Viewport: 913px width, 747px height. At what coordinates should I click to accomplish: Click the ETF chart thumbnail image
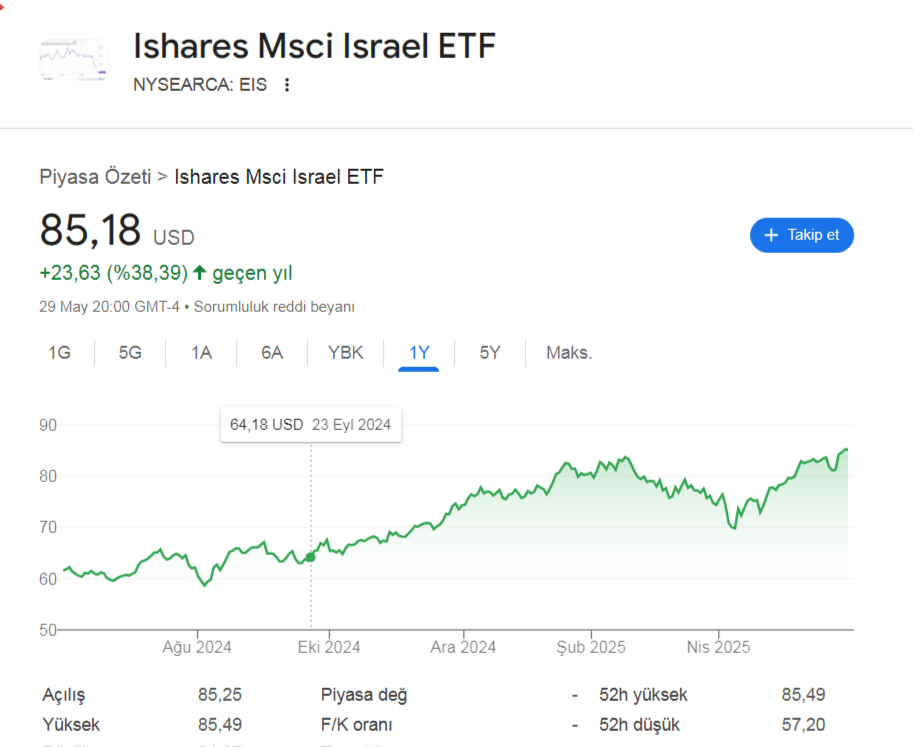coord(74,60)
